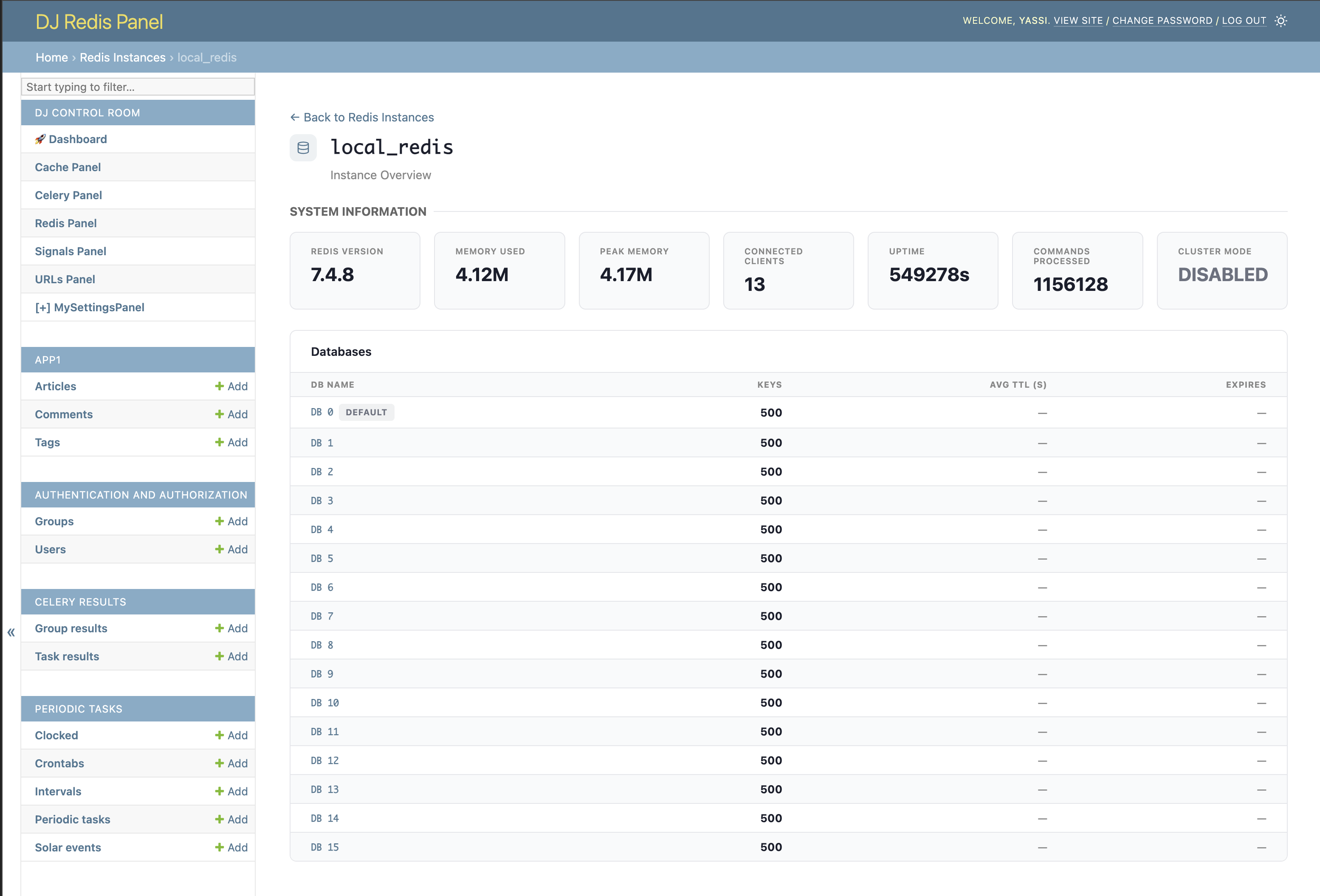The image size is (1320, 896).
Task: Click the DEFAULT badge on DB 0
Action: [x=367, y=412]
